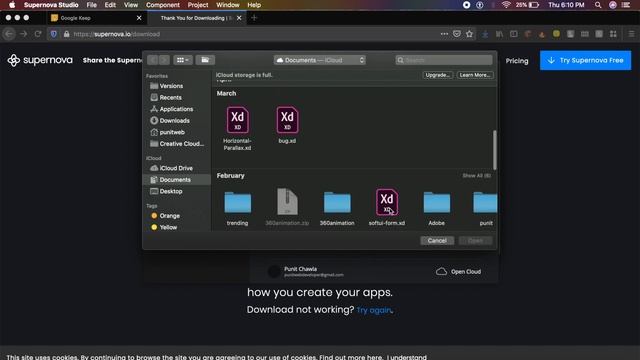640x360 pixels.
Task: Open the Project menu
Action: (x=198, y=5)
